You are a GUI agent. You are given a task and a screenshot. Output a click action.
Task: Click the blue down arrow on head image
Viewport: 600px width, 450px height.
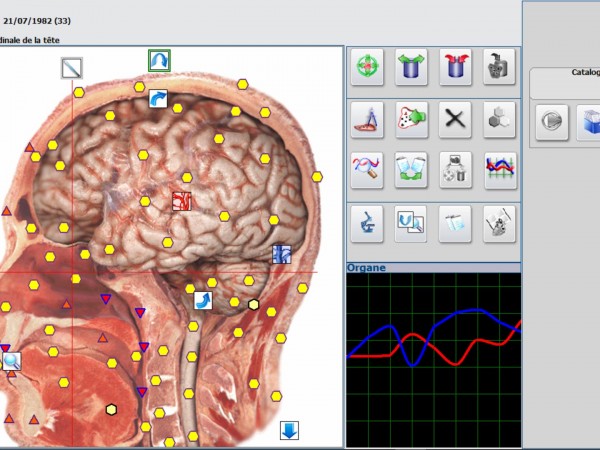[289, 431]
